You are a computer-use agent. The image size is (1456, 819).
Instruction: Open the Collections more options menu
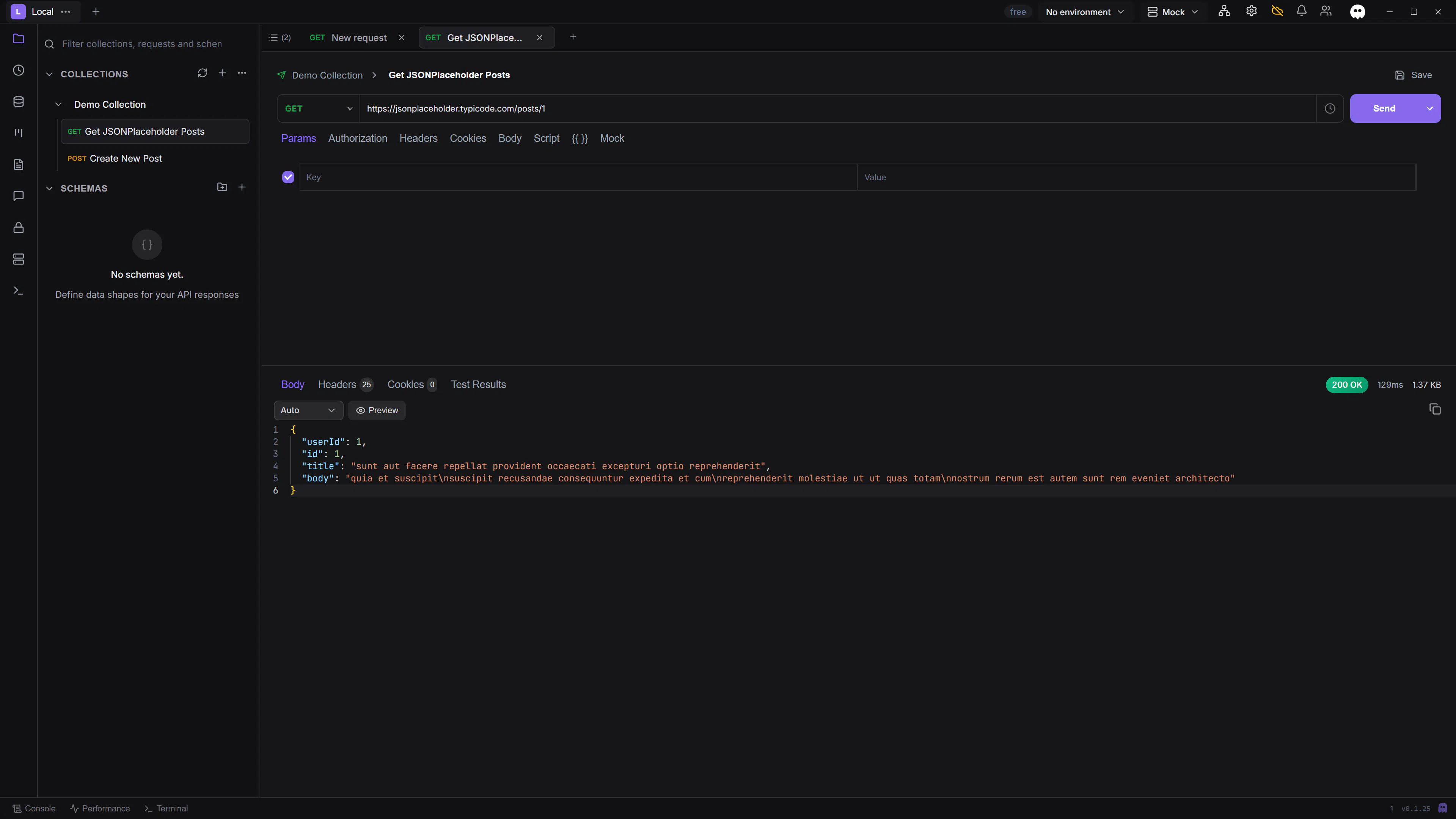coord(242,74)
